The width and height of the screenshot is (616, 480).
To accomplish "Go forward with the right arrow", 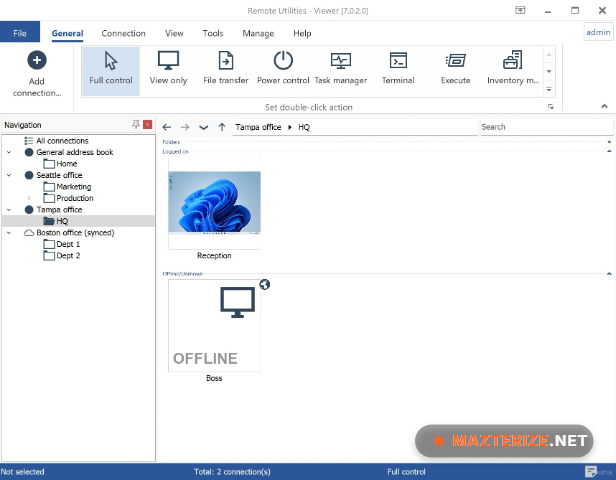I will [x=185, y=127].
